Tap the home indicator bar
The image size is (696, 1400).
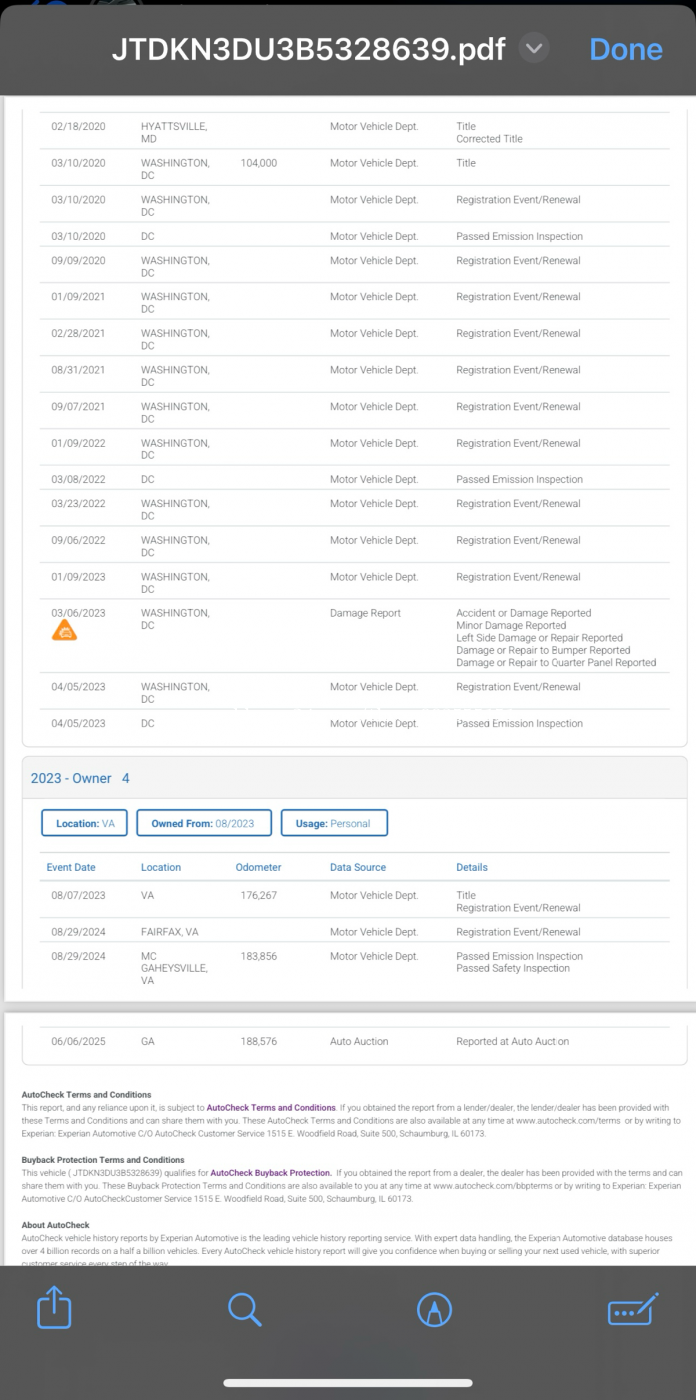[x=347, y=1383]
